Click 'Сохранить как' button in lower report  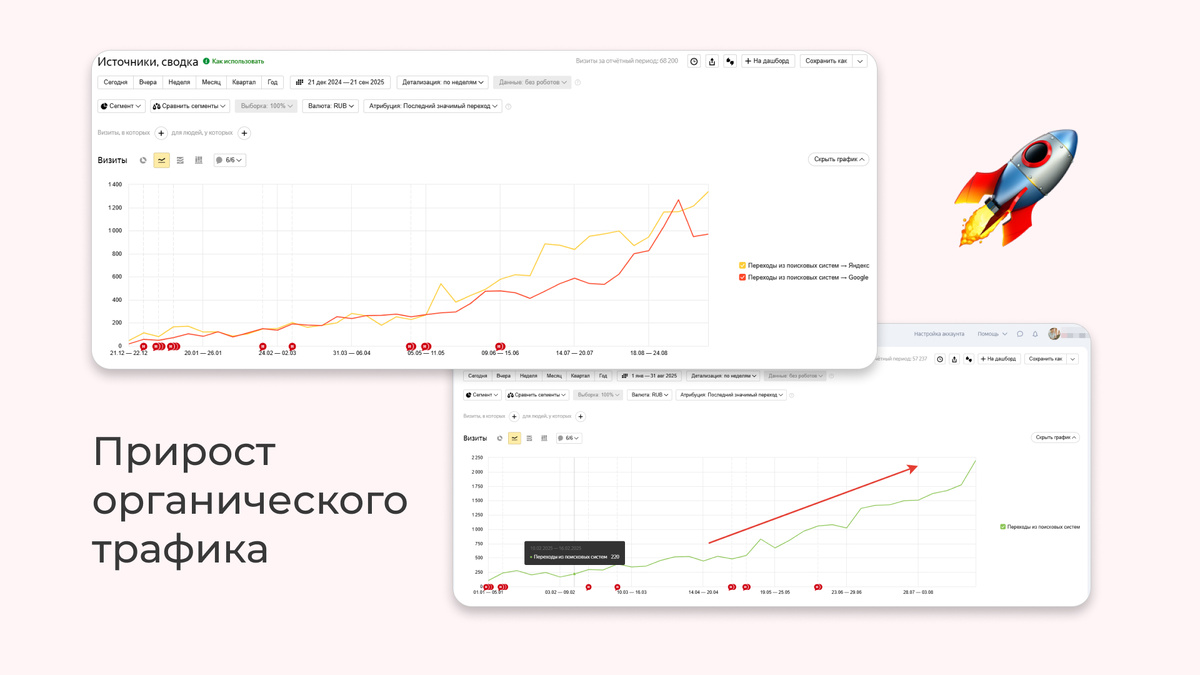coord(1045,358)
